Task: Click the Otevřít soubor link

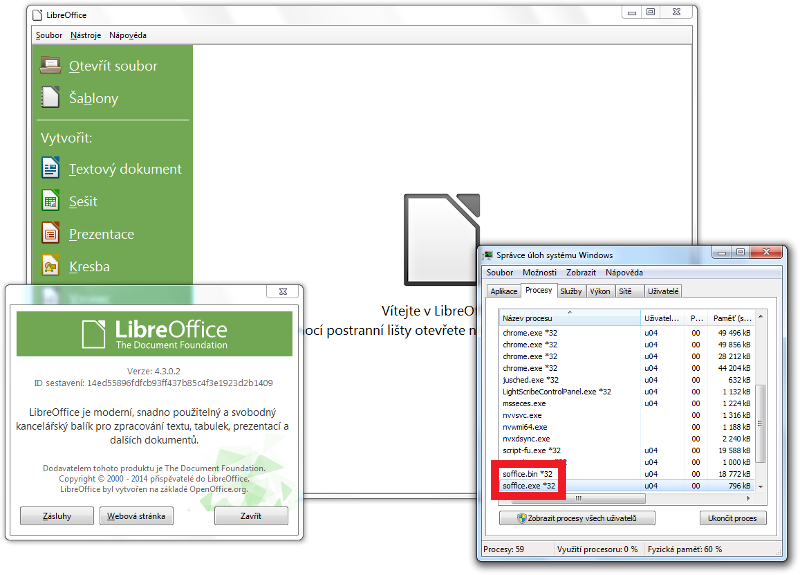Action: point(113,66)
